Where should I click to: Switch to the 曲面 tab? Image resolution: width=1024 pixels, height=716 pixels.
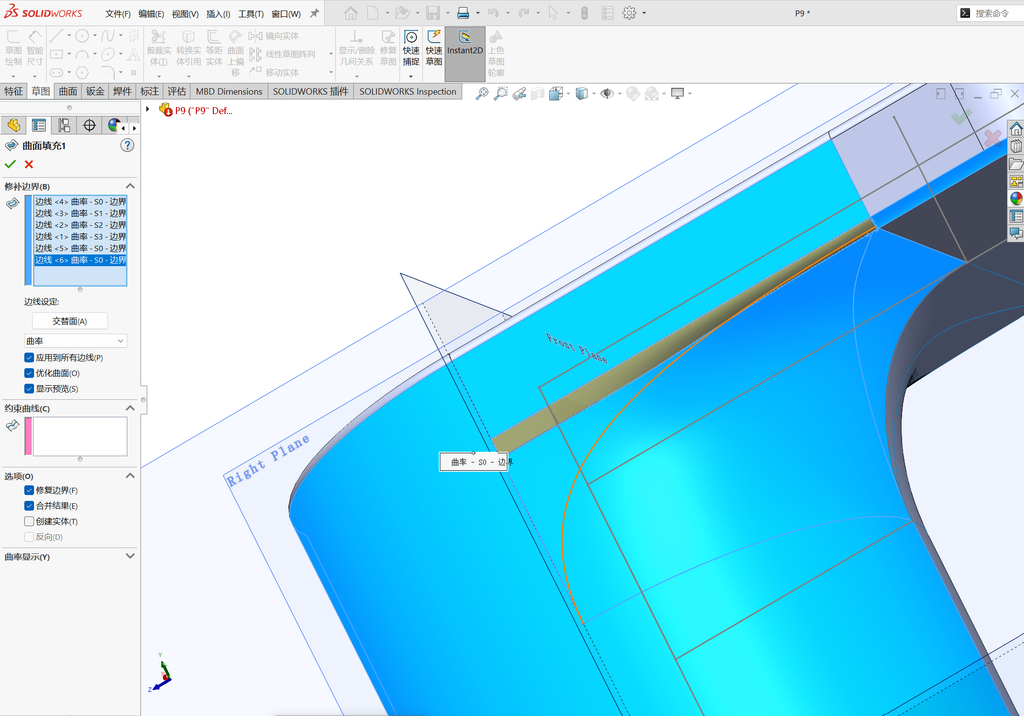pyautogui.click(x=68, y=91)
